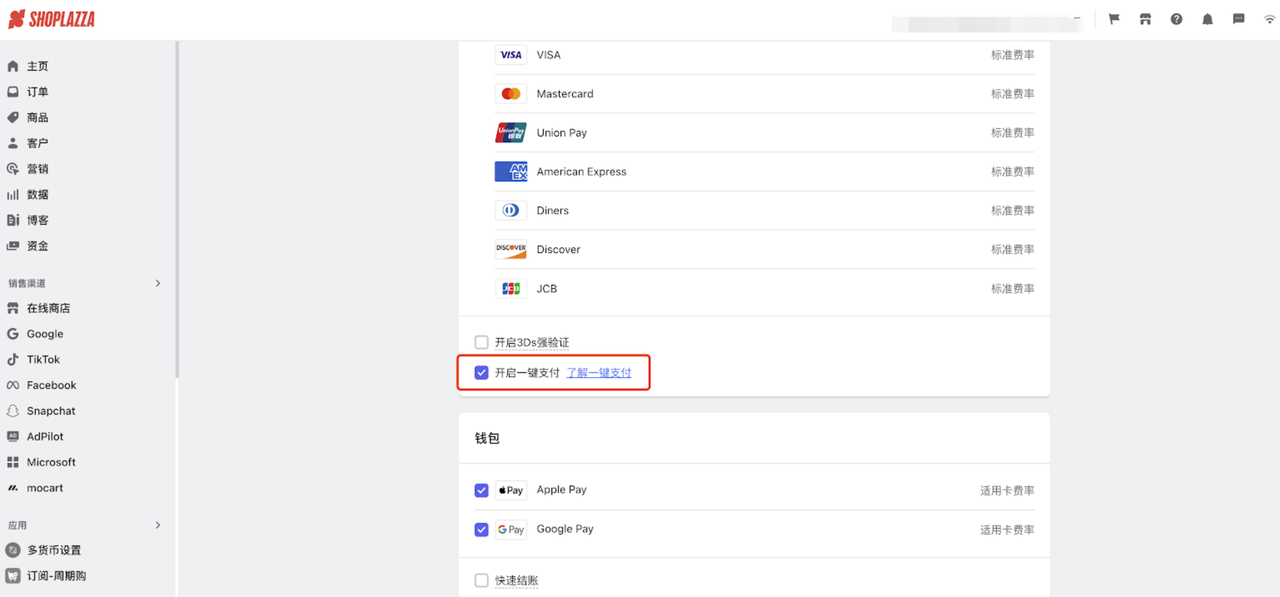Open the 了解一键支付 link
This screenshot has height=597, width=1280.
click(599, 373)
